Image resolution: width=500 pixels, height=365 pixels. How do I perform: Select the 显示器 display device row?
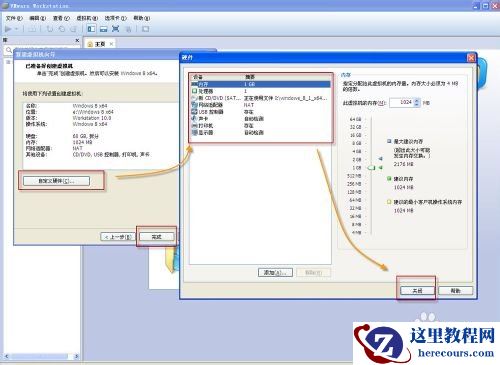(261, 133)
